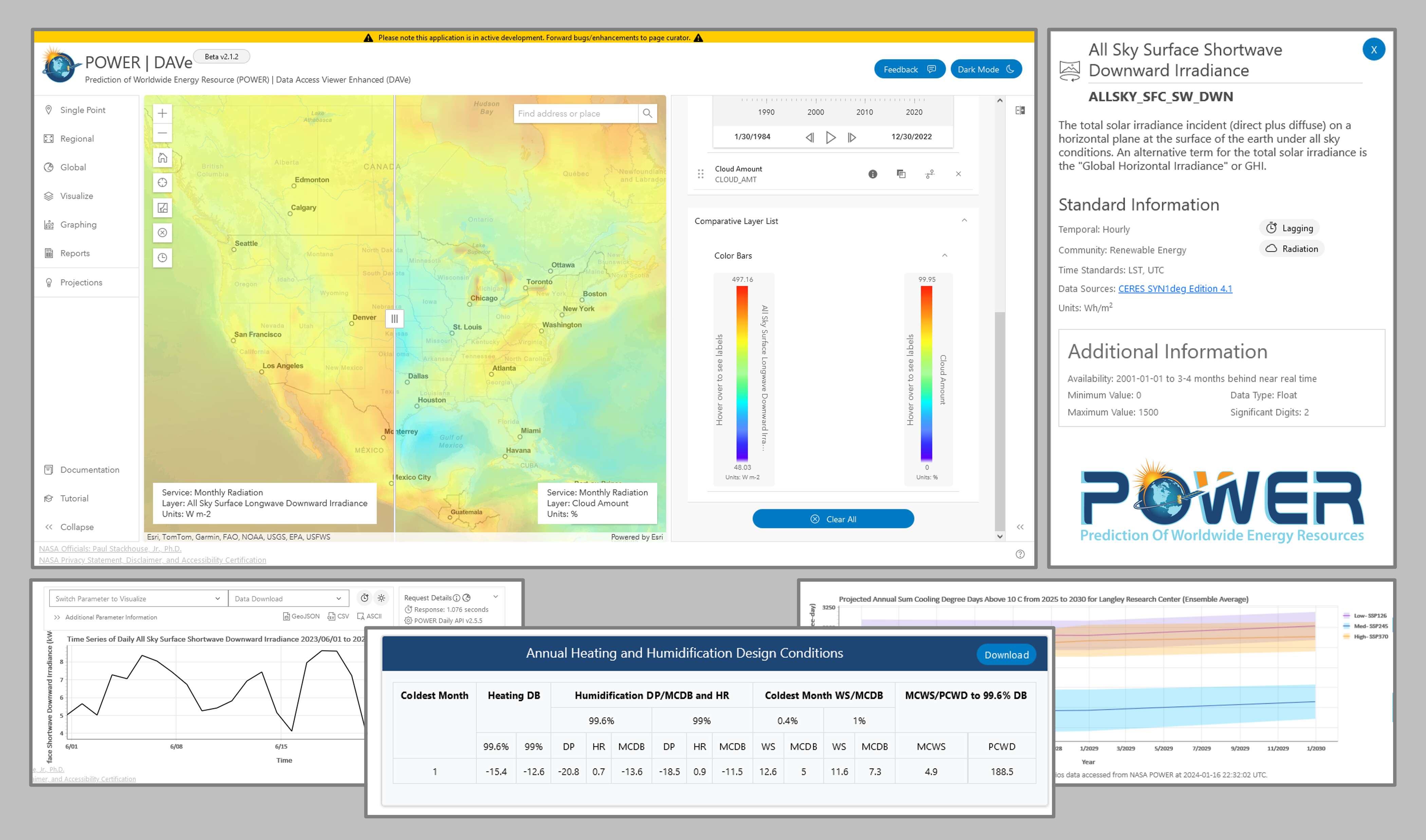This screenshot has width=1426, height=840.
Task: Click the map locate crosshair icon
Action: coord(163,183)
